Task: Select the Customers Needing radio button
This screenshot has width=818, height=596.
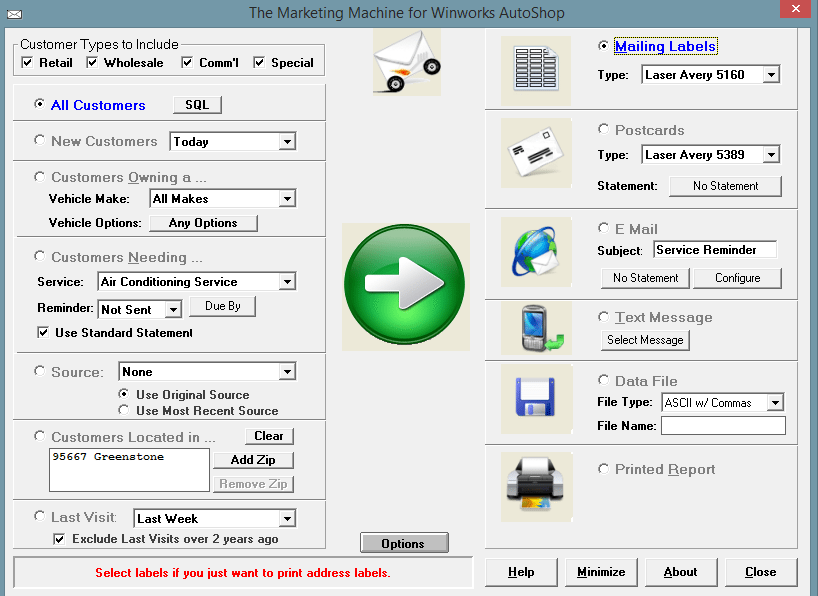Action: point(40,256)
